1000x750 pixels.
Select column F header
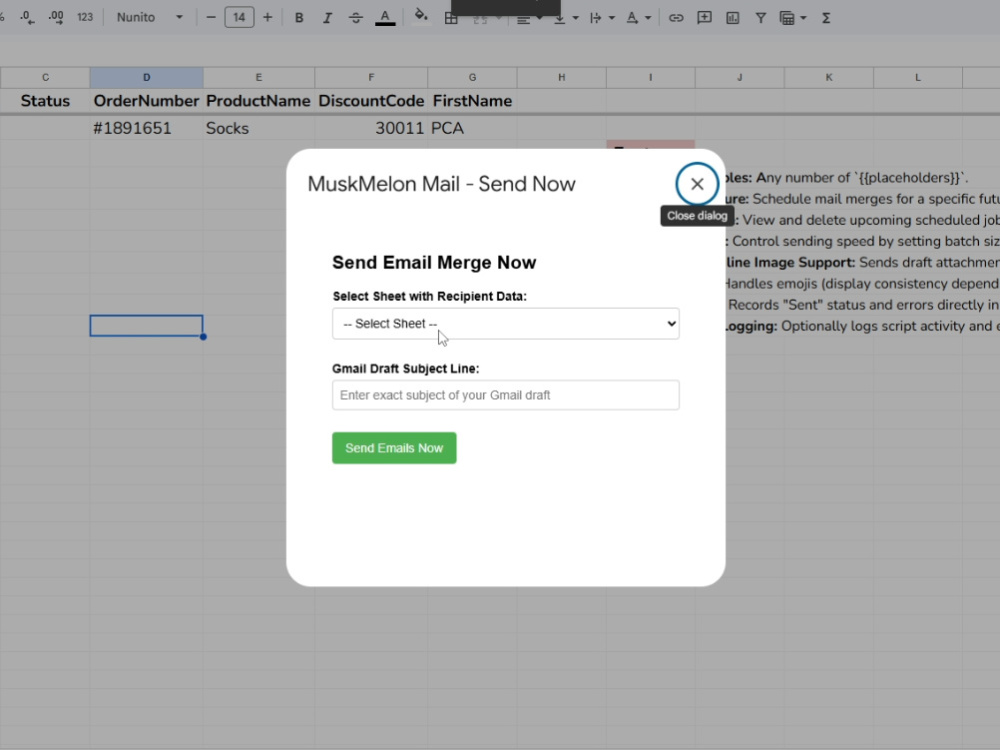pyautogui.click(x=371, y=77)
